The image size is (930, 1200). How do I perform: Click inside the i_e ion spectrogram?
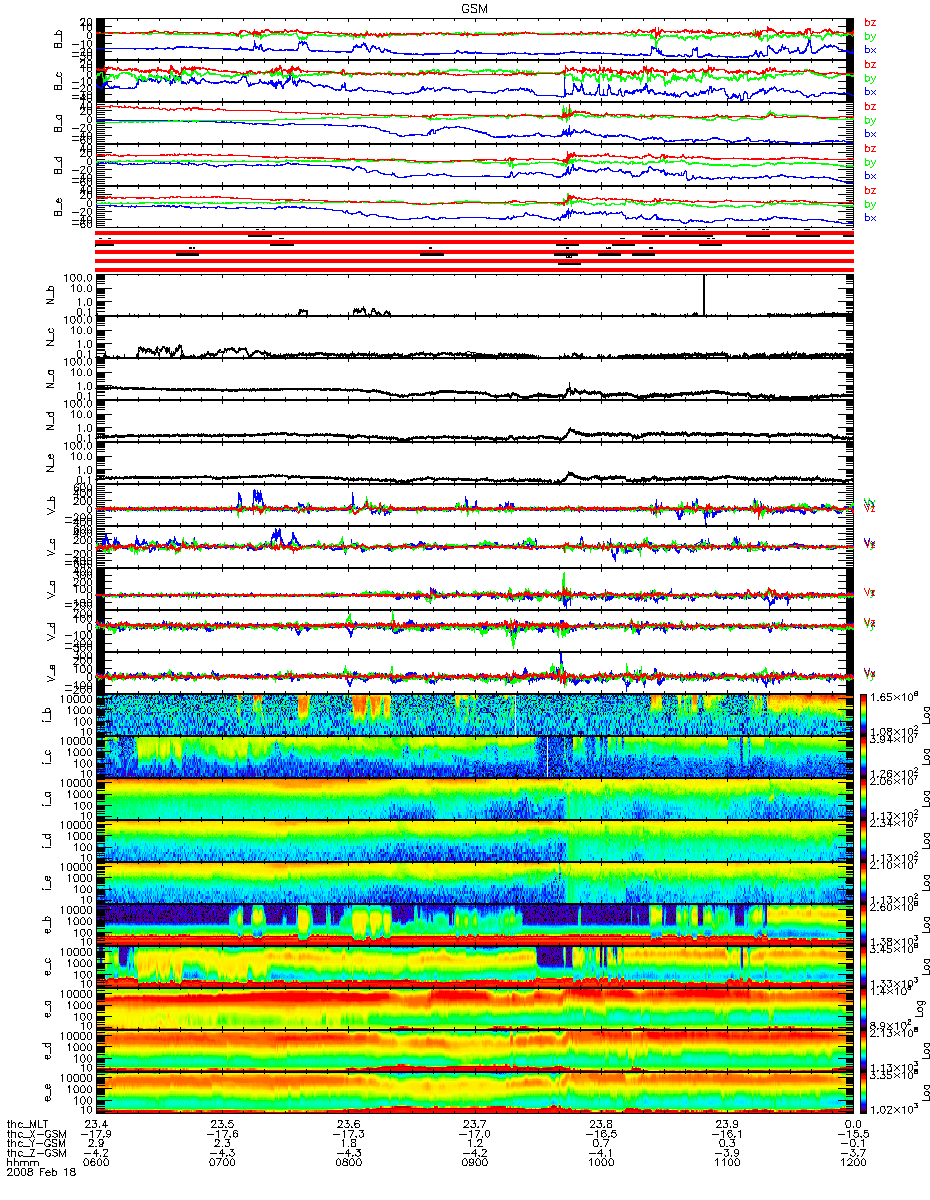476,883
